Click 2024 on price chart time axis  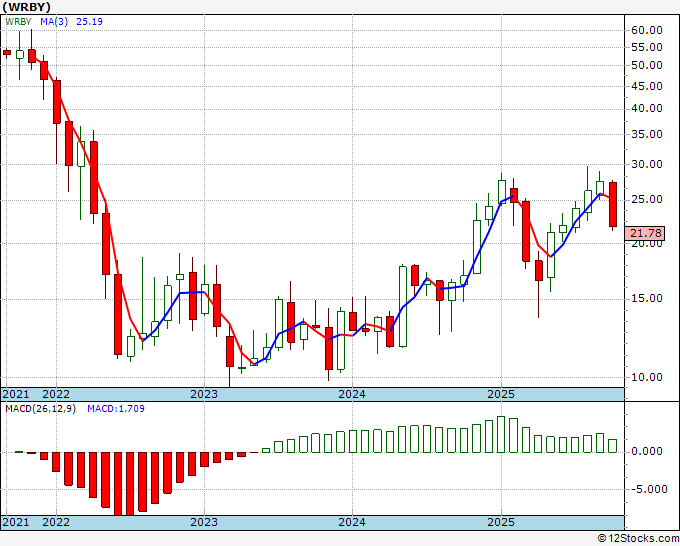(x=352, y=394)
